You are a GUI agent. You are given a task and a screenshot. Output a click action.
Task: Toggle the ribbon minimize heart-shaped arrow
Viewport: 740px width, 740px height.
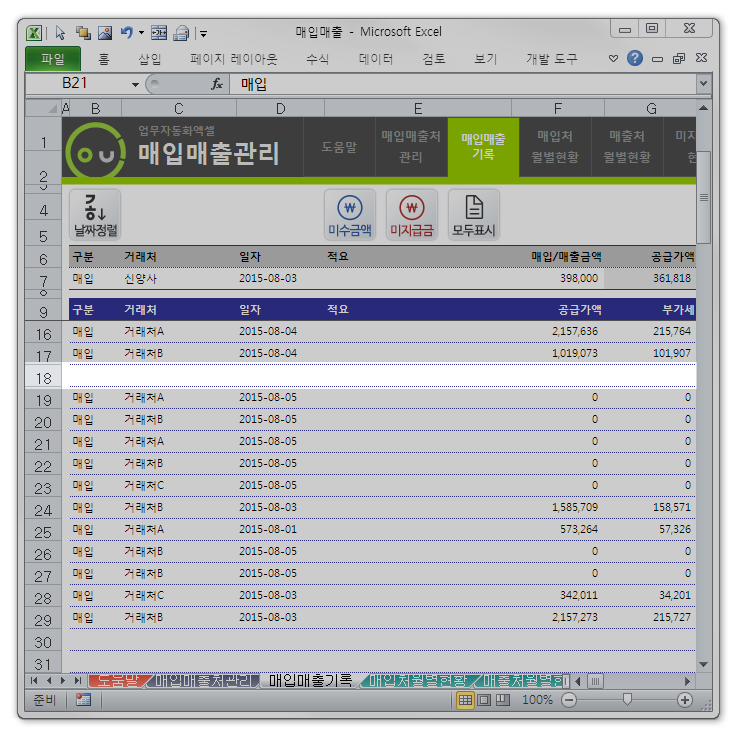coord(613,59)
